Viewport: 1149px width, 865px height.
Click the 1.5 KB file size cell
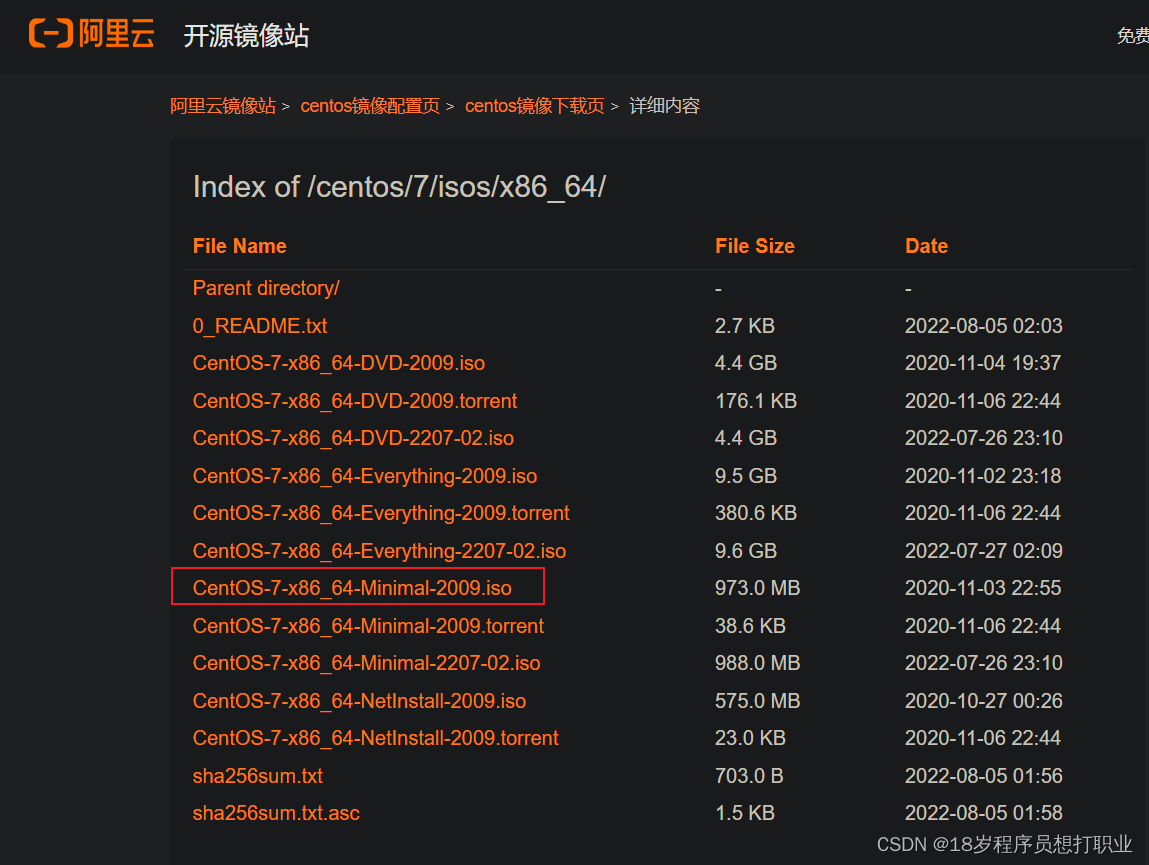point(745,813)
